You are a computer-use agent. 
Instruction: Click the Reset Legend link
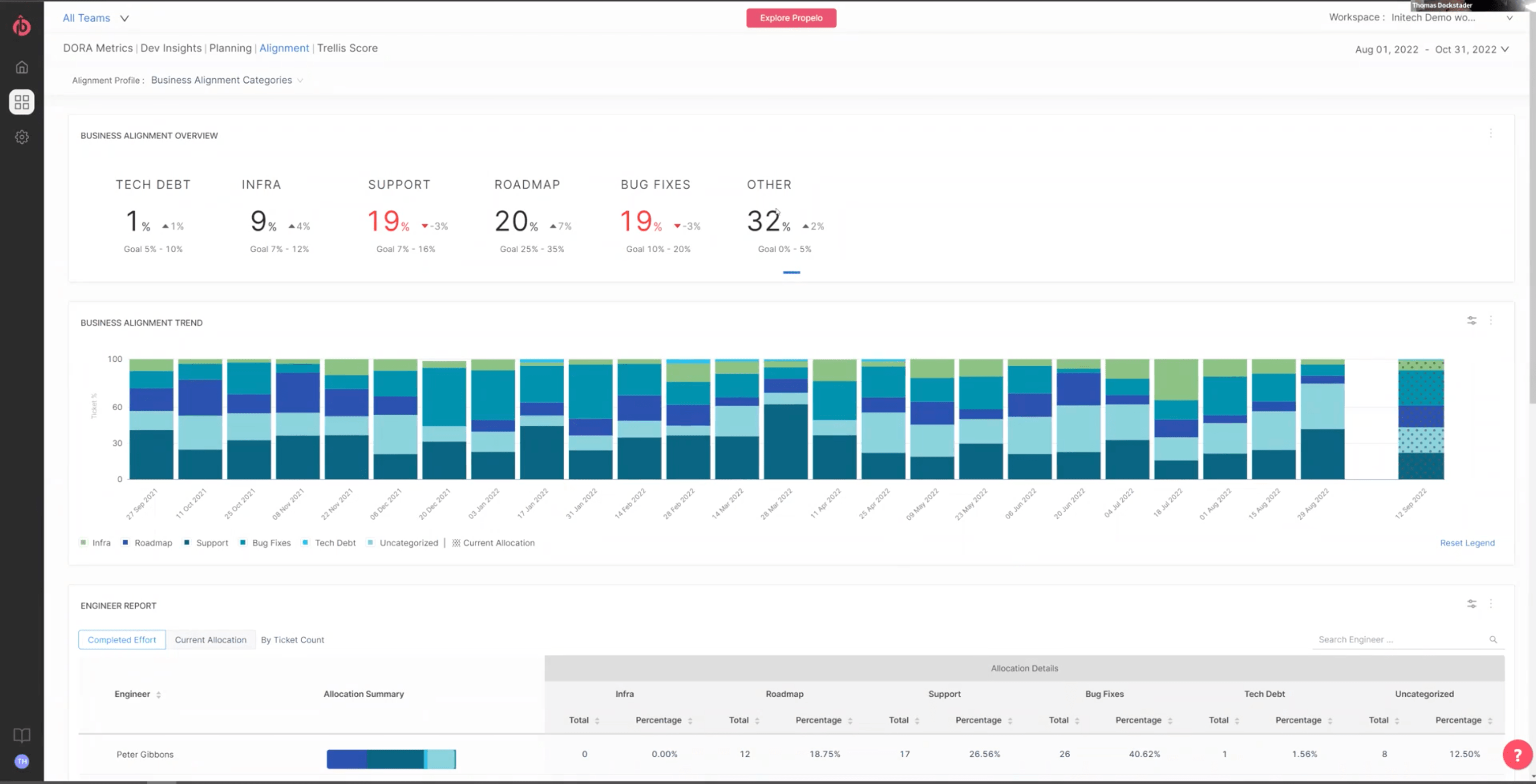1467,542
